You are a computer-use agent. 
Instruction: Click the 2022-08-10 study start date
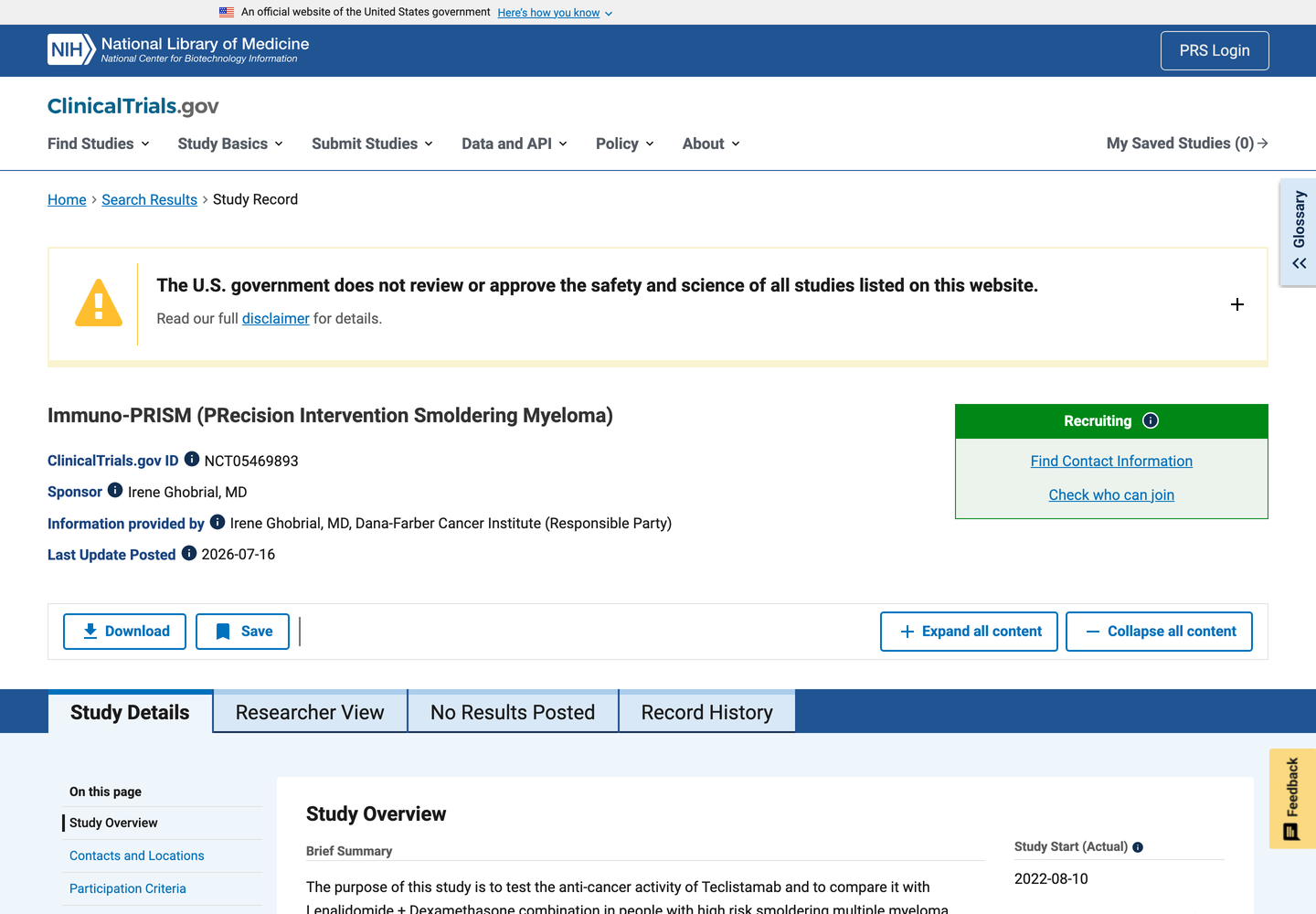(1051, 878)
